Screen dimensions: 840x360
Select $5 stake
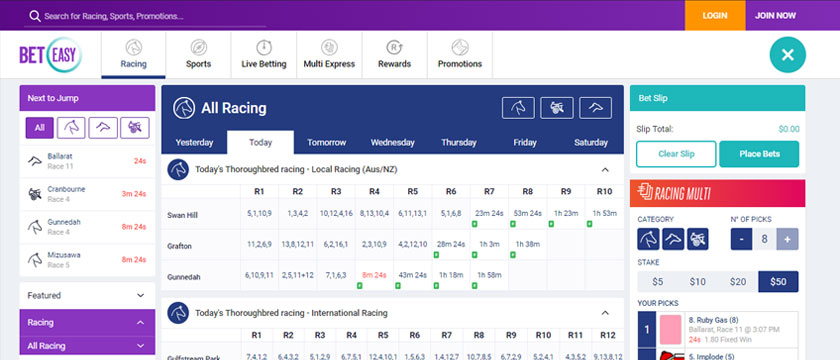point(657,282)
